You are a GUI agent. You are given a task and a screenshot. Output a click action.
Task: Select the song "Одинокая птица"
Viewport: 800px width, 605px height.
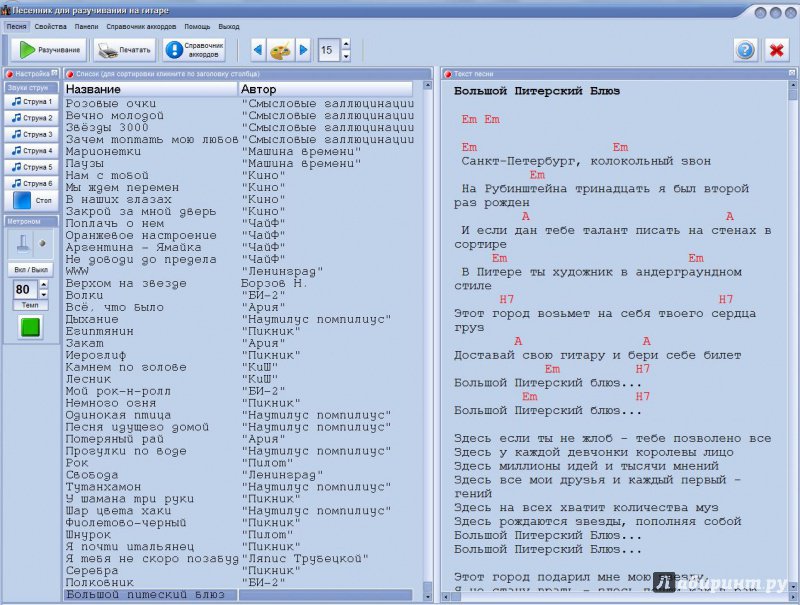click(118, 415)
